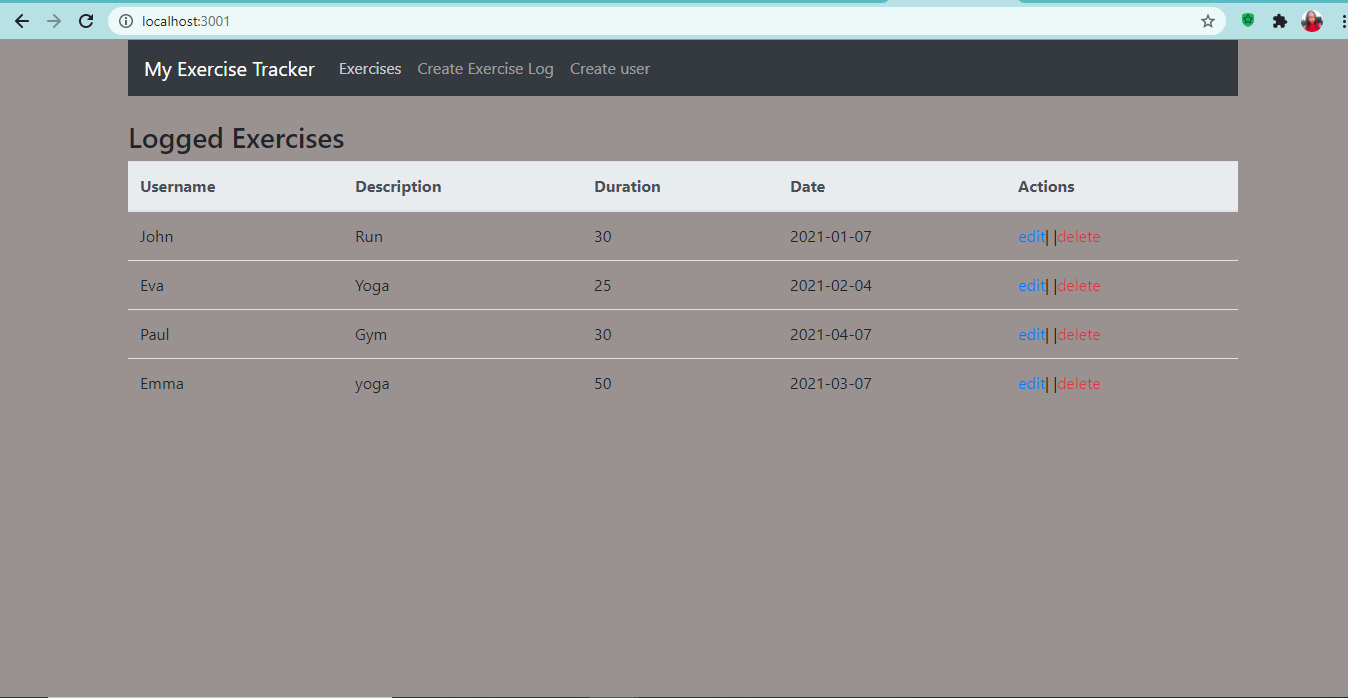Screen dimensions: 1348x698
Task: Open the green shield extension icon
Action: 1248,20
